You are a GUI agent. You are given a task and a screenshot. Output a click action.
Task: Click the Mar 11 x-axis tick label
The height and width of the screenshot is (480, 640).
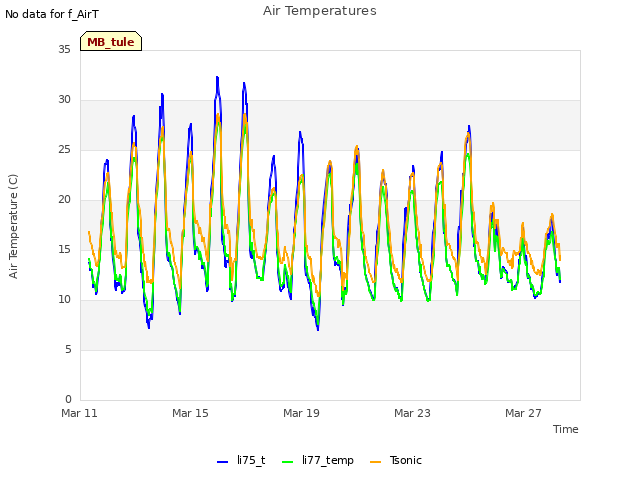[x=79, y=413]
